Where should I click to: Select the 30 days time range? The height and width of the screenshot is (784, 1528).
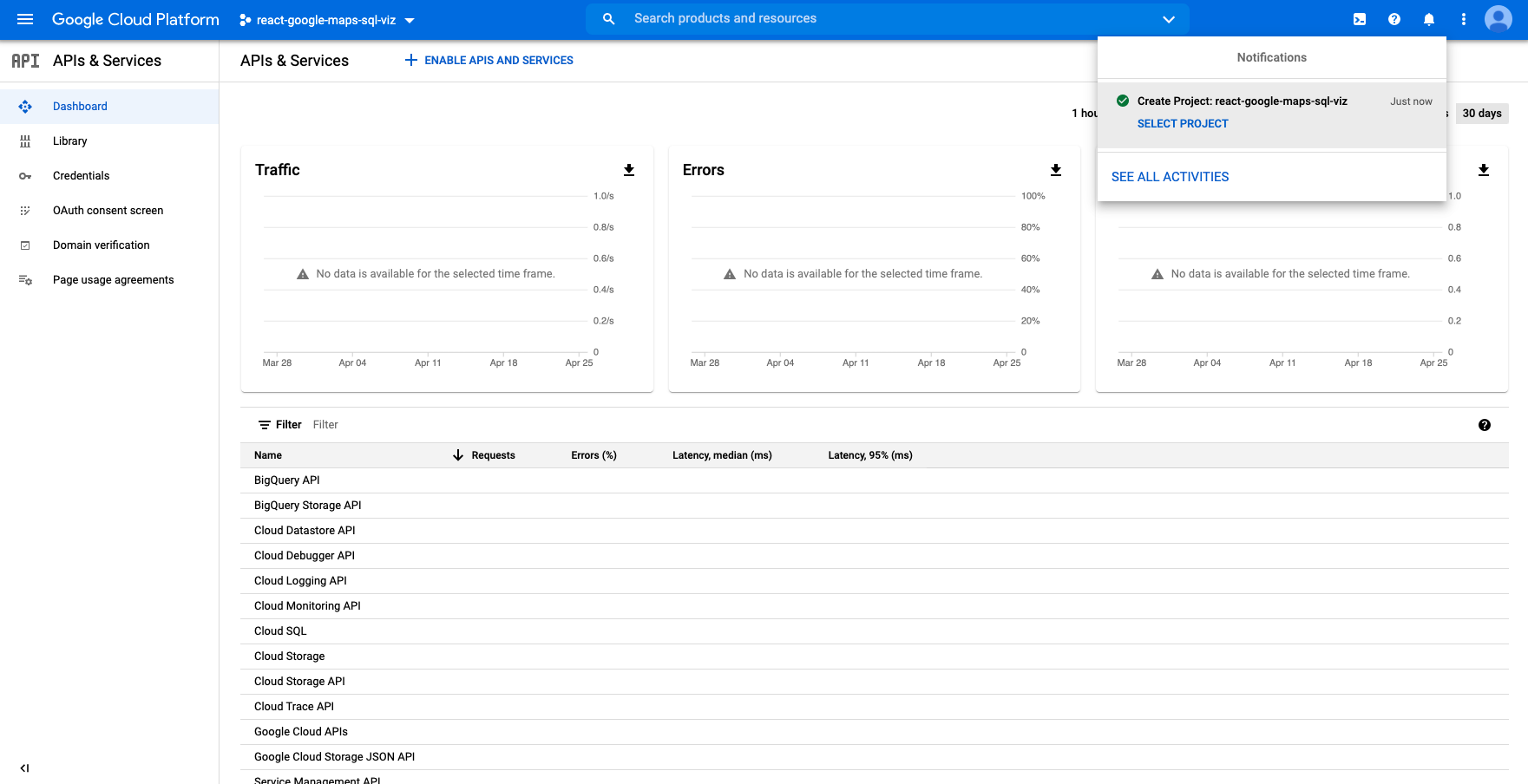tap(1481, 114)
